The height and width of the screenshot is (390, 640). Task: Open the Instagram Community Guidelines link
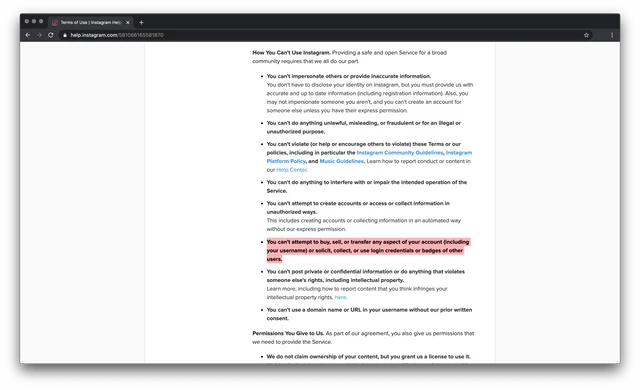400,153
